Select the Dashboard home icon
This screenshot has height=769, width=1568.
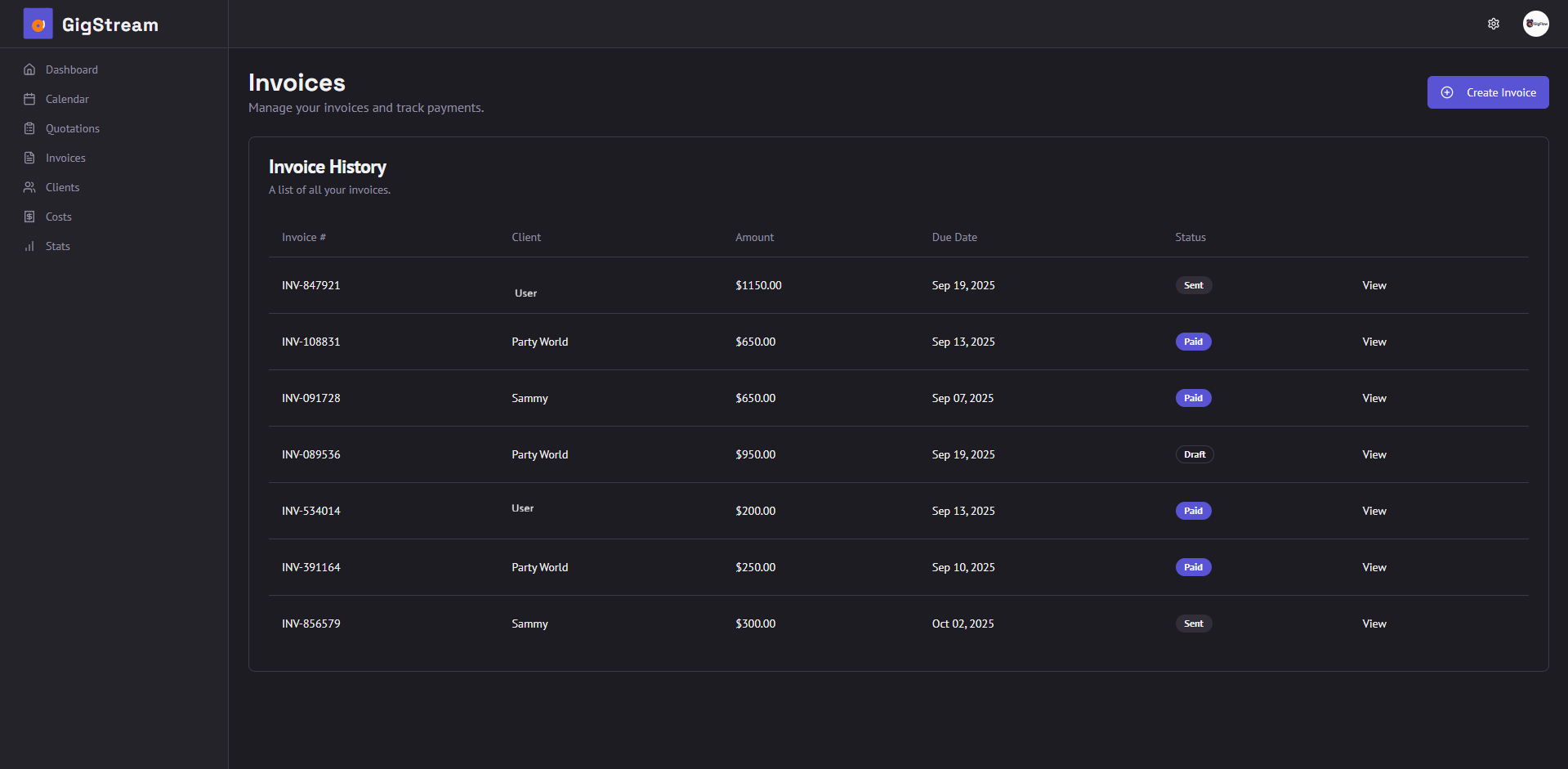[29, 69]
